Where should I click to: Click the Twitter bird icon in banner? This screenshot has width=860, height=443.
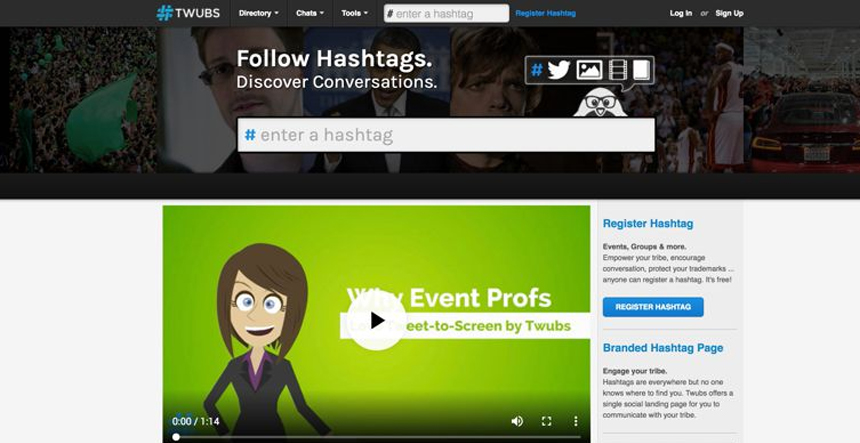pyautogui.click(x=559, y=70)
